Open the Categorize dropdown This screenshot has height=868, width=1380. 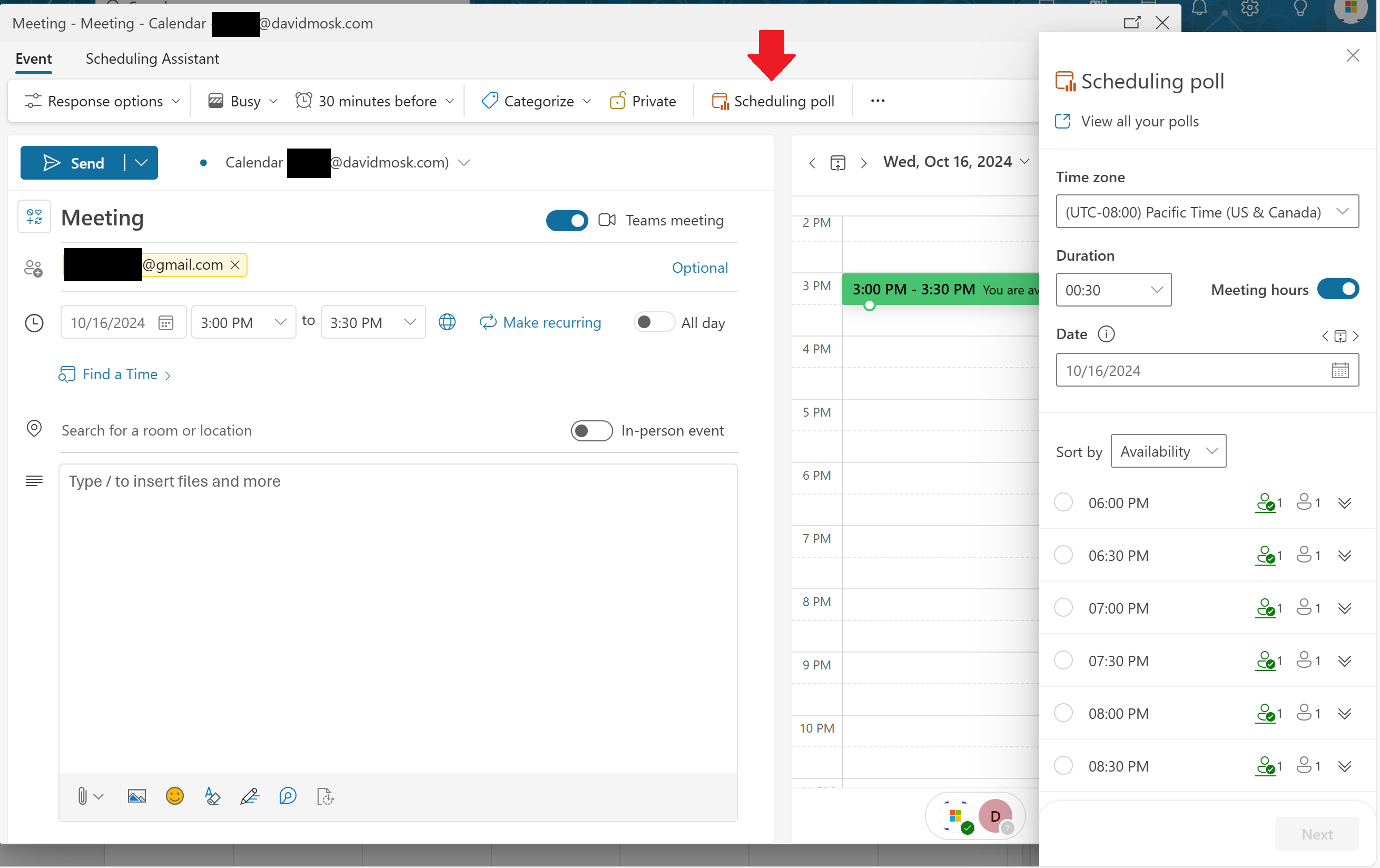536,102
